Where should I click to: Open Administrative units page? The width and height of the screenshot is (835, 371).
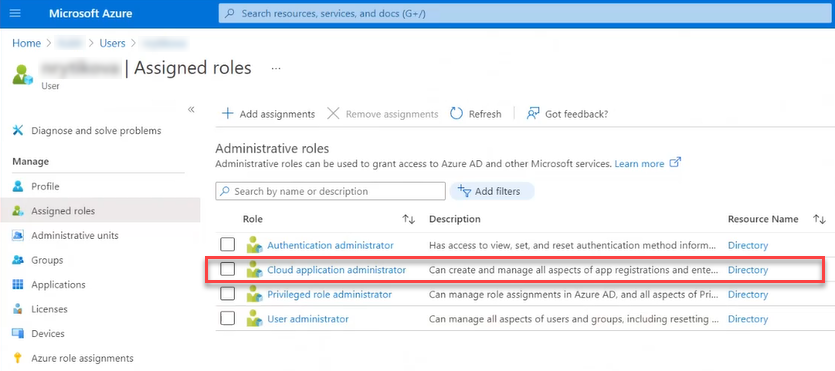tap(75, 235)
